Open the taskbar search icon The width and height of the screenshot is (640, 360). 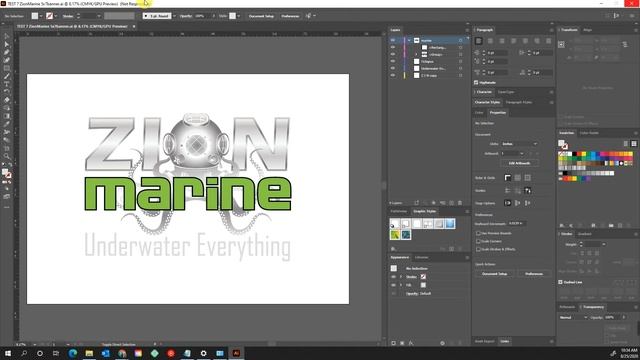click(x=24, y=353)
